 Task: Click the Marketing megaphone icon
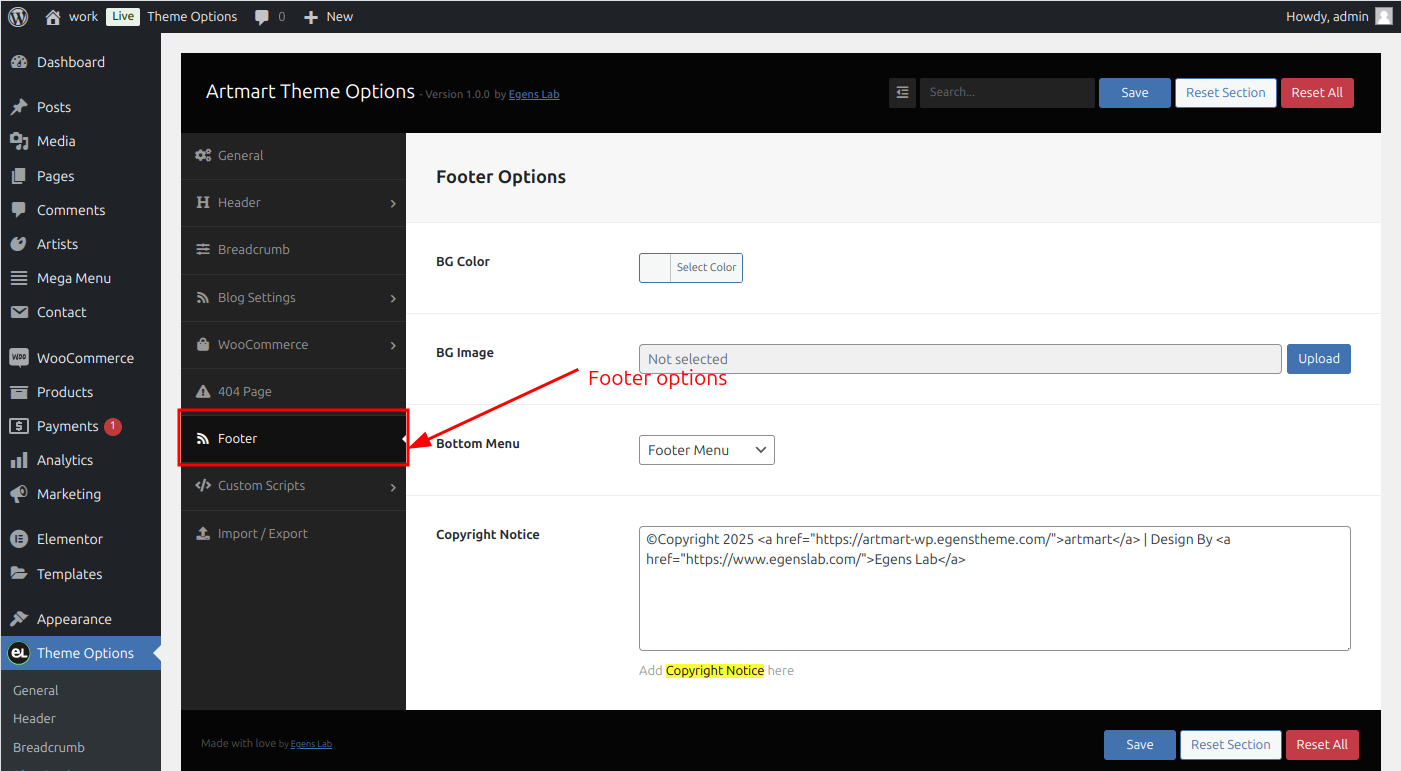19,494
